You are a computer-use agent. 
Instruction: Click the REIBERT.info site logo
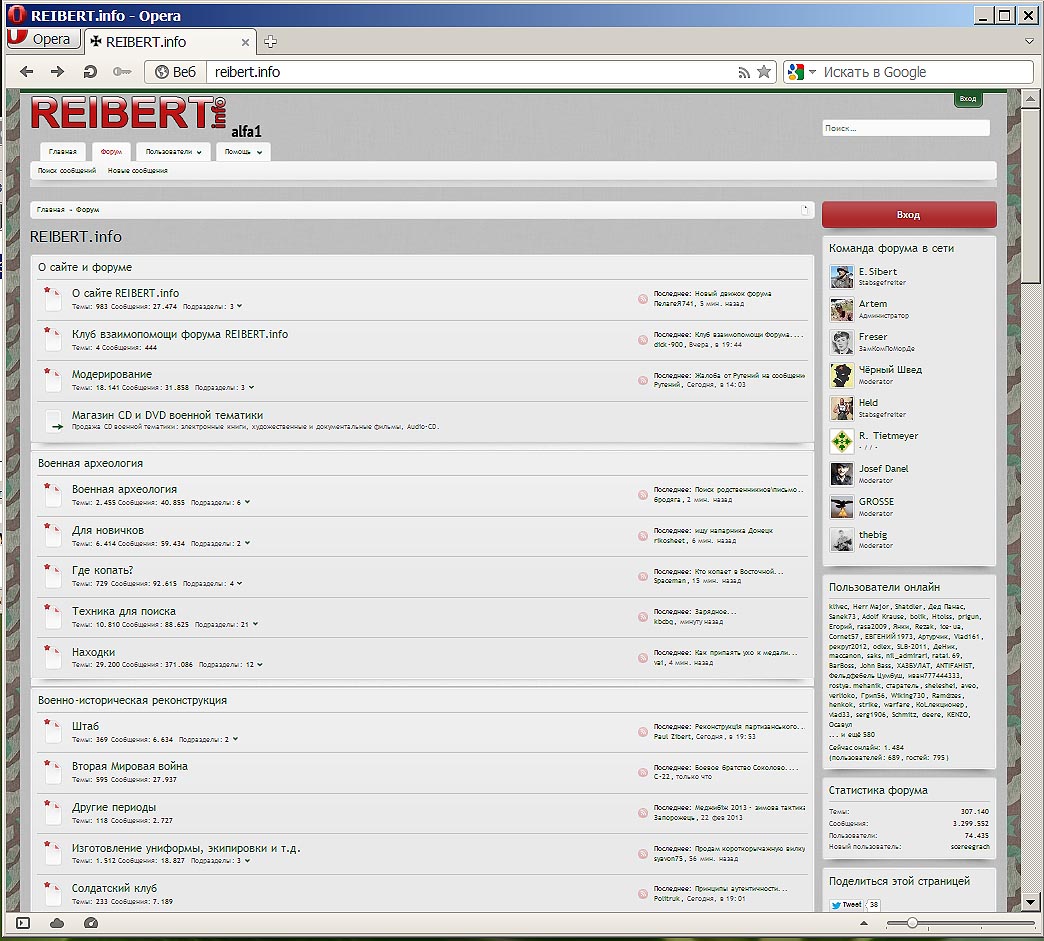pos(129,113)
